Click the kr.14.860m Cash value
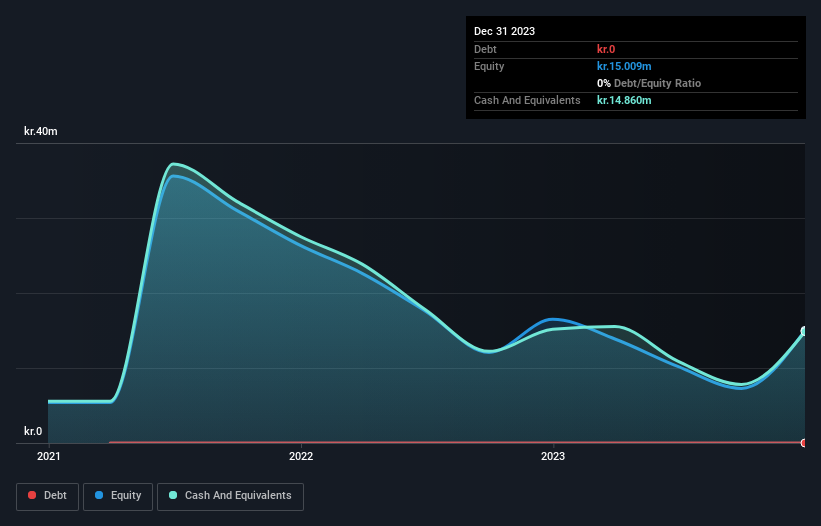 coord(624,100)
